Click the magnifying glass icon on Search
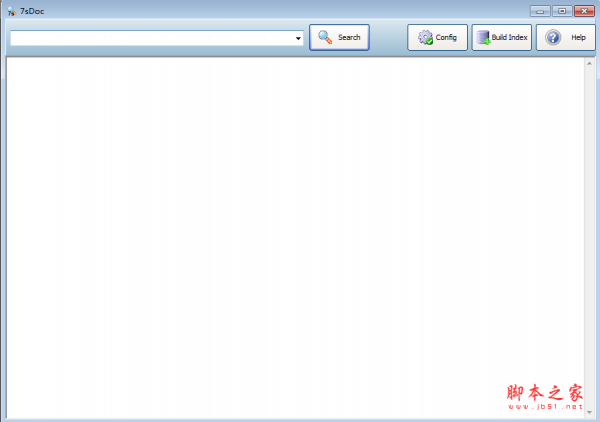600x422 pixels. coord(325,38)
